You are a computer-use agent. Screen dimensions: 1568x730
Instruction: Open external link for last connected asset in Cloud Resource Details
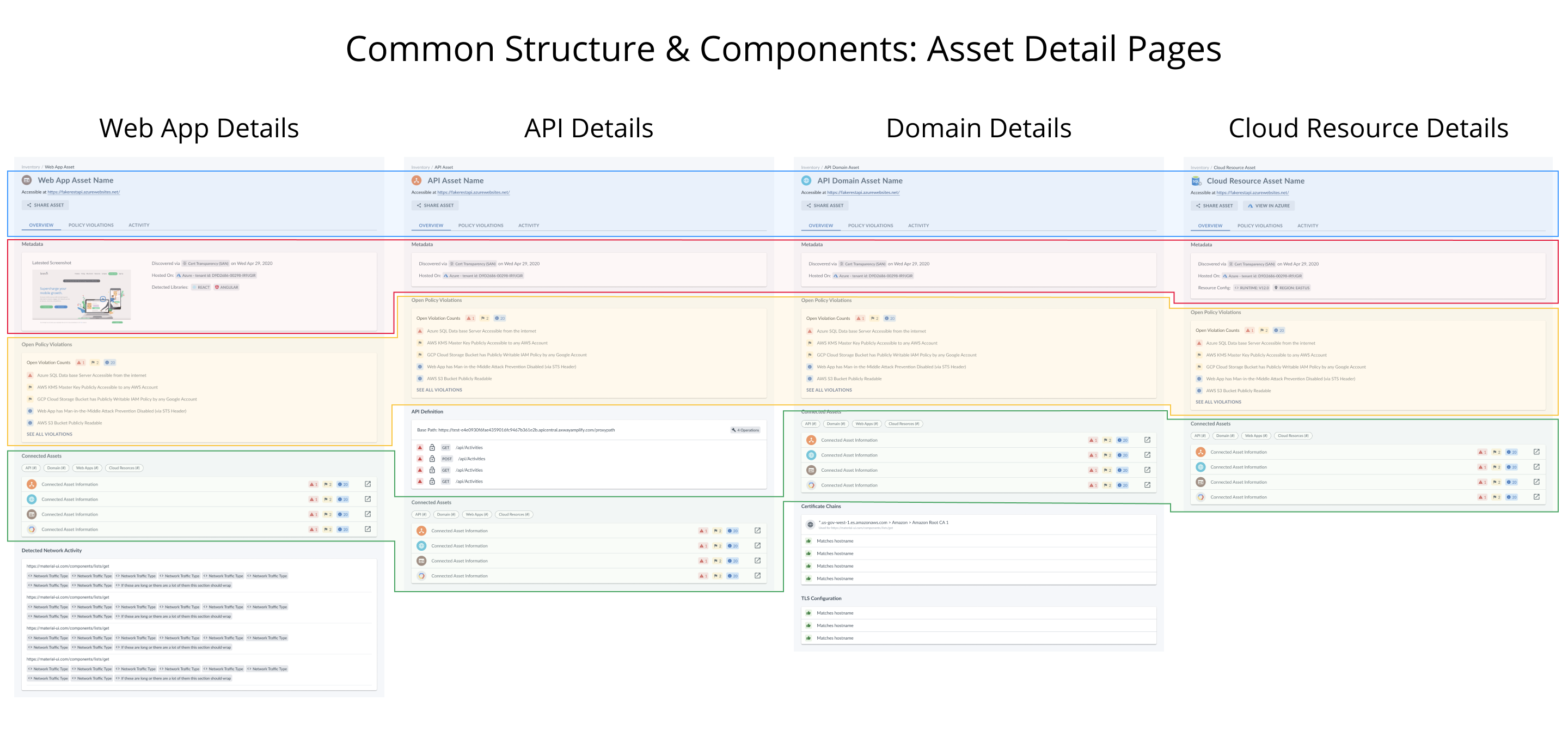[1536, 497]
